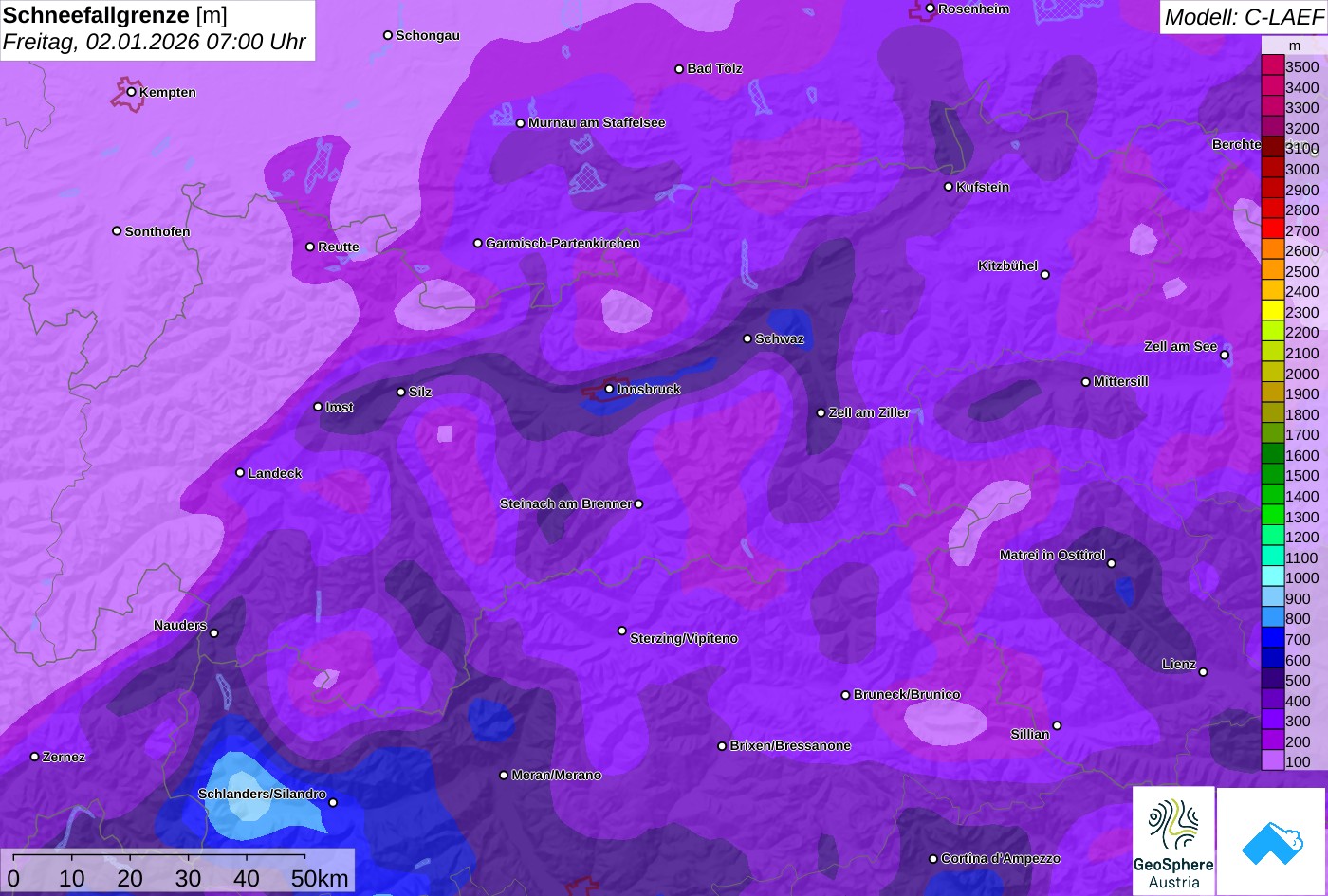
Task: Pick the 2300 m yellow legend swatch
Action: [x=1272, y=312]
